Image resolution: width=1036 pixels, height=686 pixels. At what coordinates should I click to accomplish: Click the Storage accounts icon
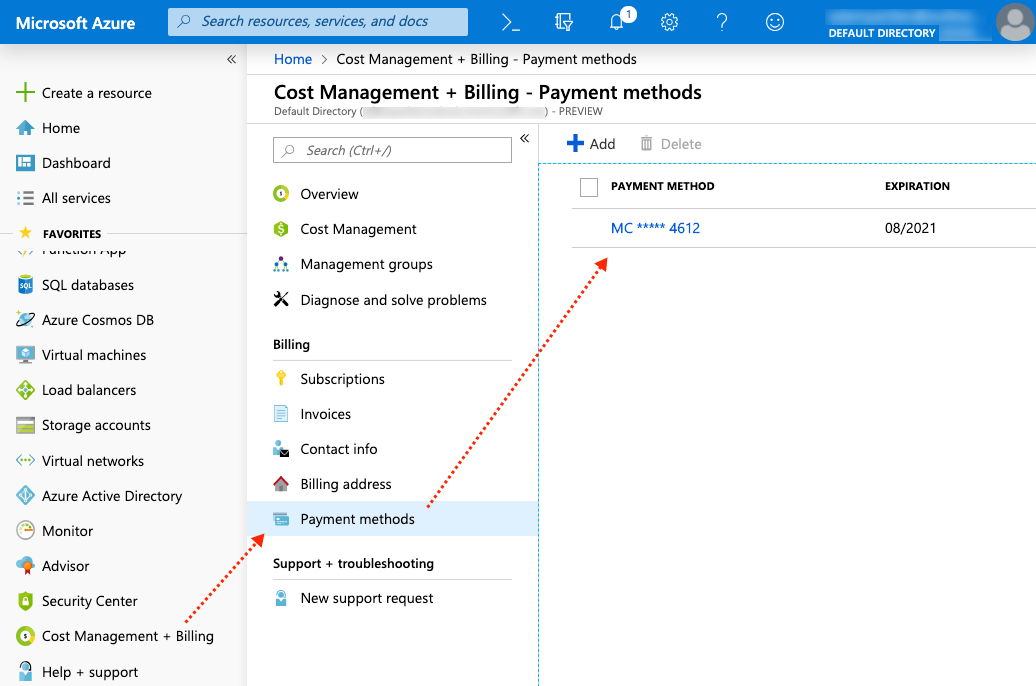(25, 425)
